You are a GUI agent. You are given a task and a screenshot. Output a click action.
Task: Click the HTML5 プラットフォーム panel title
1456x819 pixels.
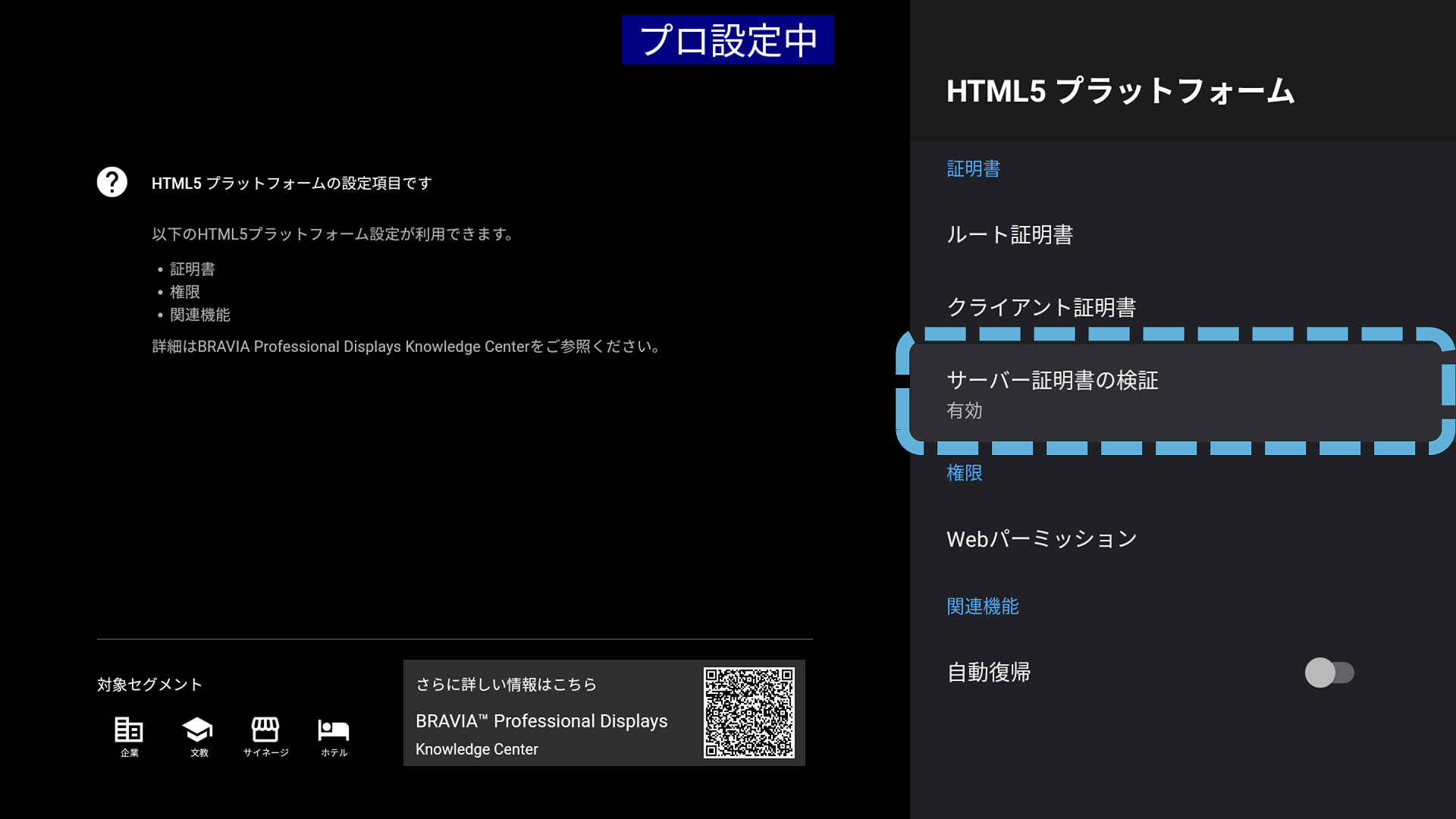(x=1119, y=91)
